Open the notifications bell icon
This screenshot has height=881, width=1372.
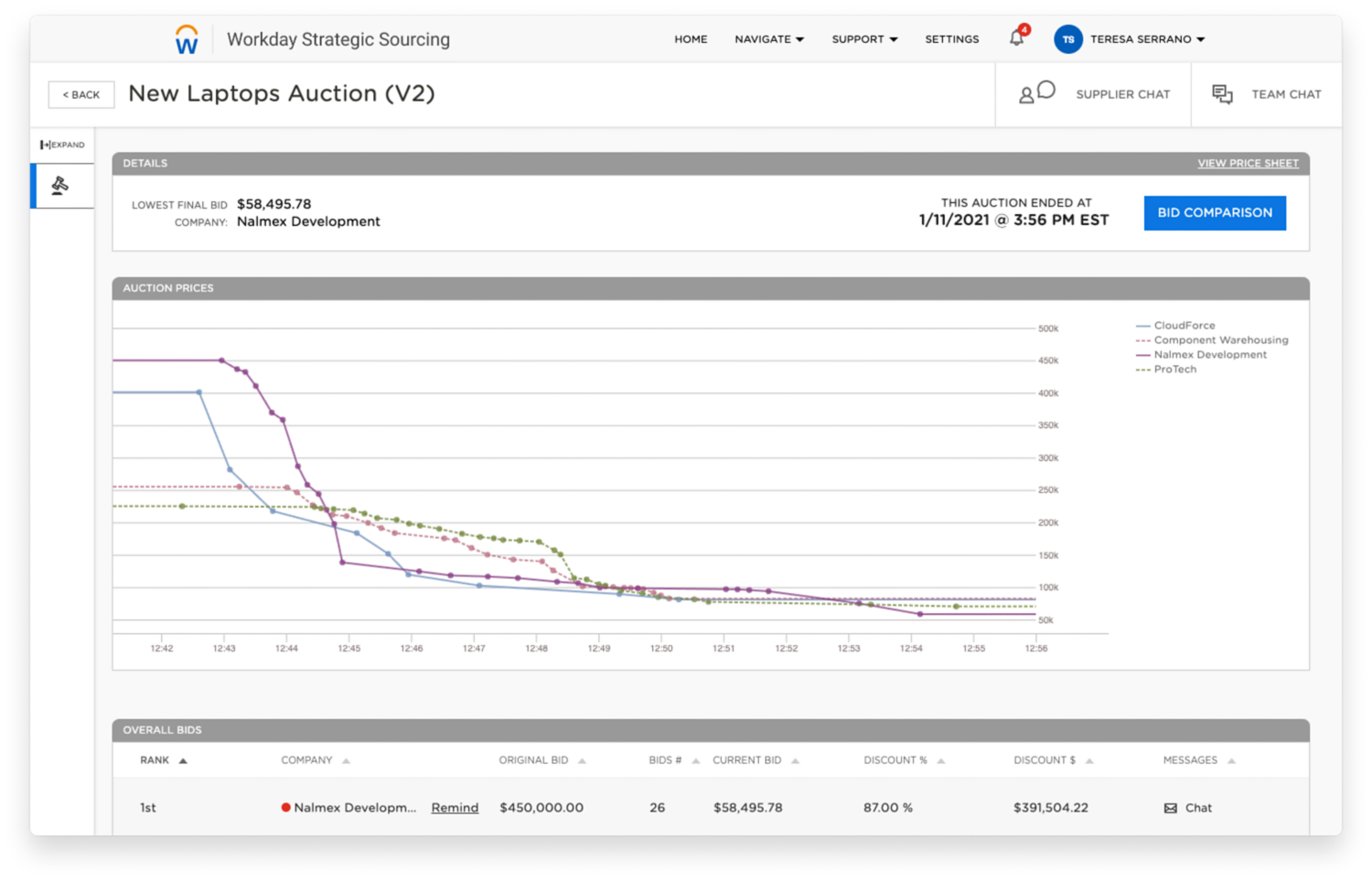(x=1017, y=38)
